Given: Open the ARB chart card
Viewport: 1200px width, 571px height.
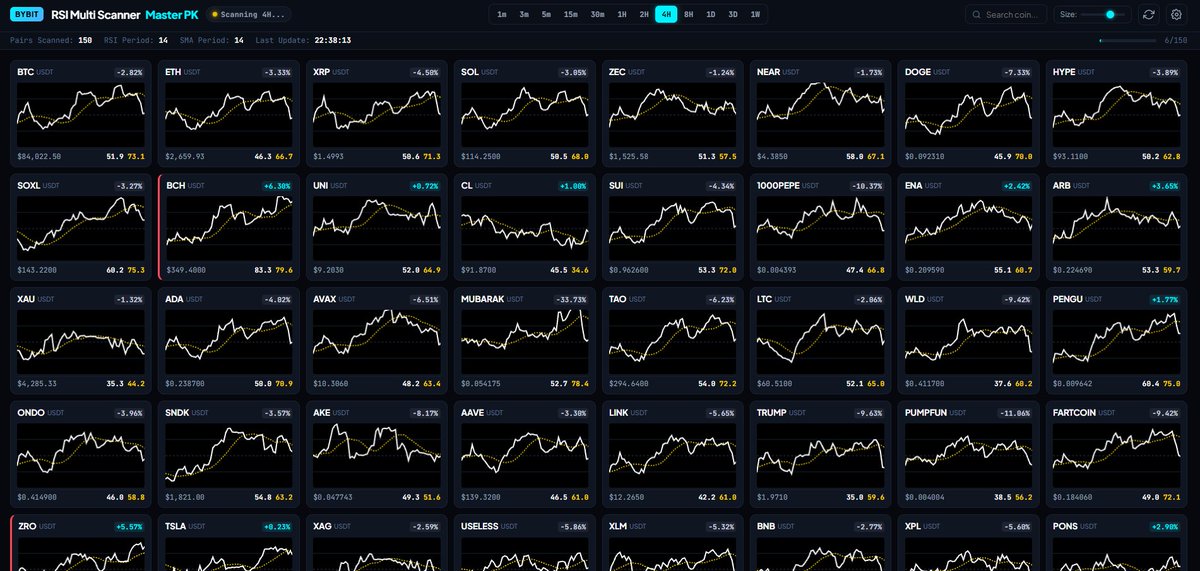Looking at the screenshot, I should click(1116, 227).
